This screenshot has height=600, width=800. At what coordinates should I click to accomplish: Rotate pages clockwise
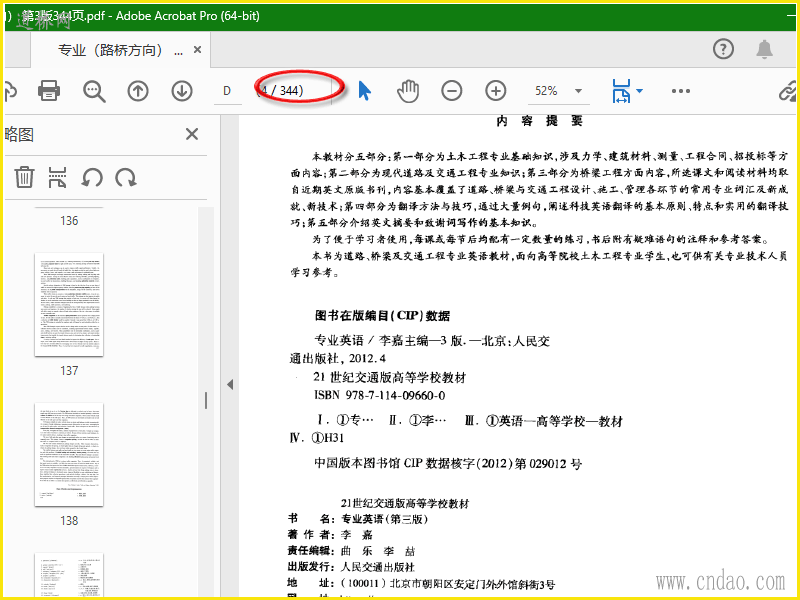point(126,178)
